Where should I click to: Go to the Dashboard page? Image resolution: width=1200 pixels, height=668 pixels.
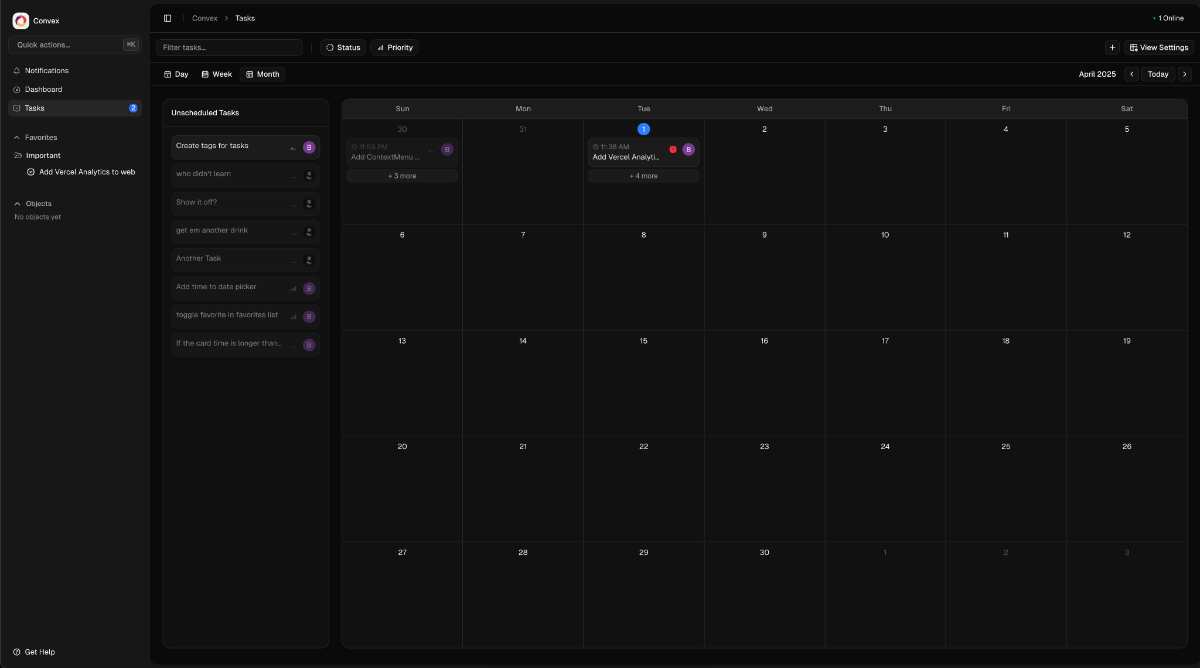tap(75, 89)
